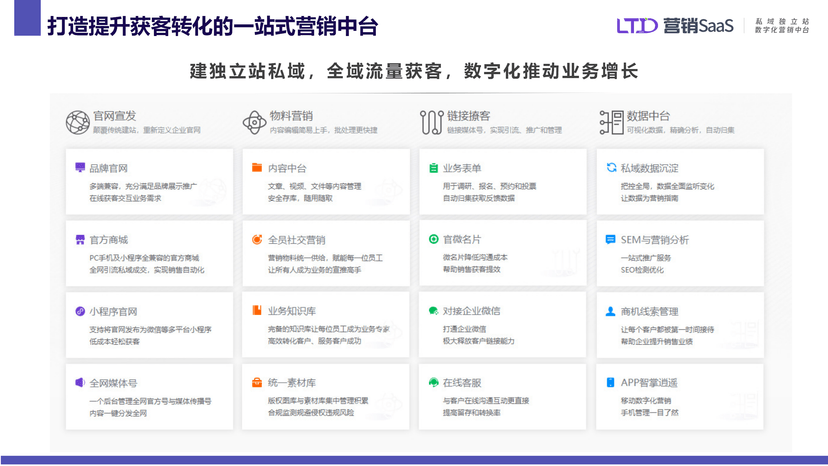The width and height of the screenshot is (828, 466).
Task: Select the 官网宣发 column heading
Action: point(115,116)
